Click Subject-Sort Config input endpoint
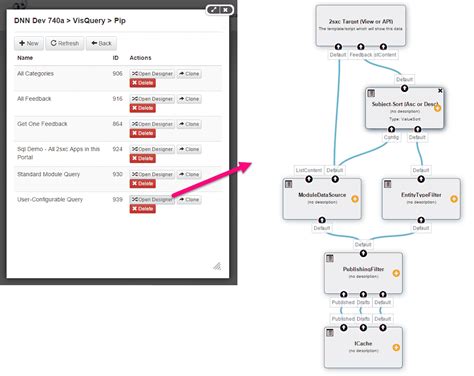Viewport: 474px width, 376px height. 391,129
